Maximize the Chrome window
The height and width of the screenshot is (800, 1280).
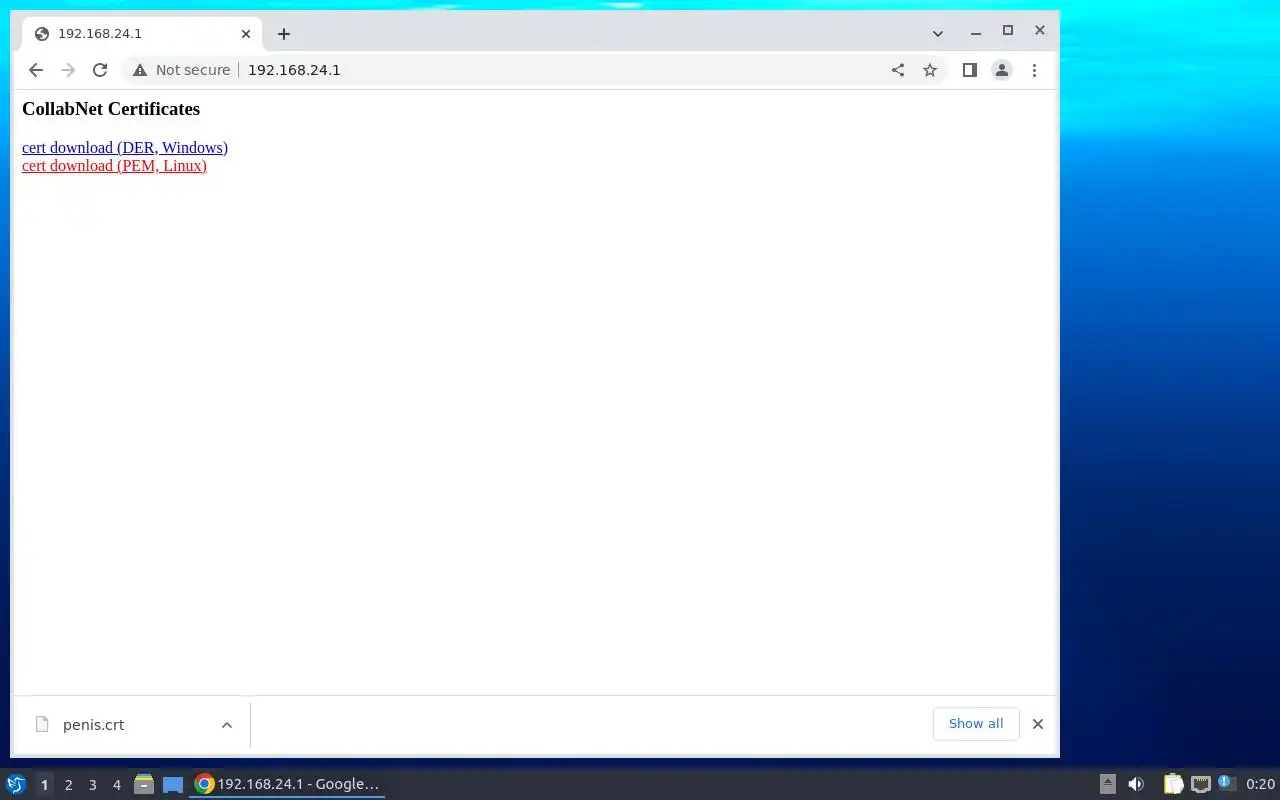click(1007, 31)
